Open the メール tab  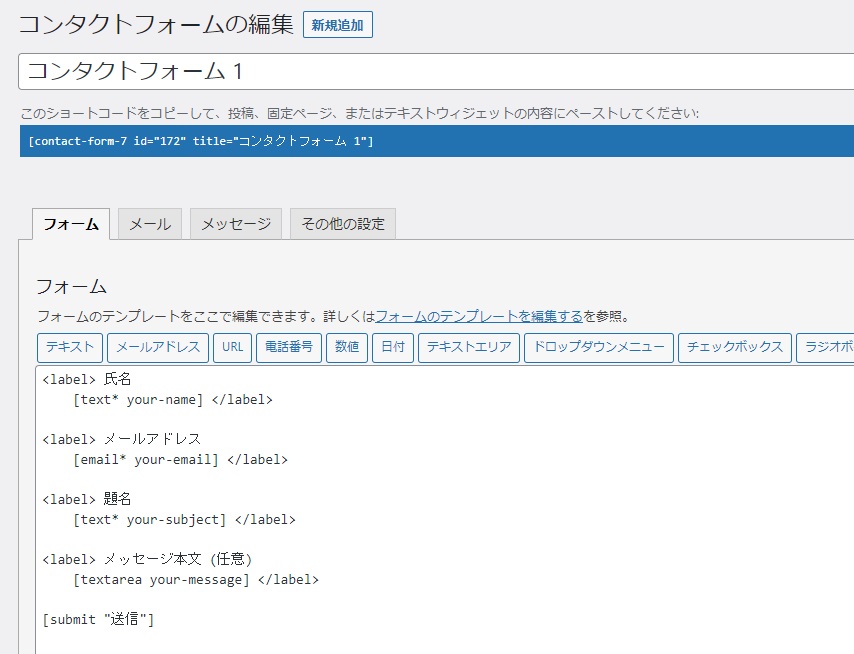pos(150,224)
